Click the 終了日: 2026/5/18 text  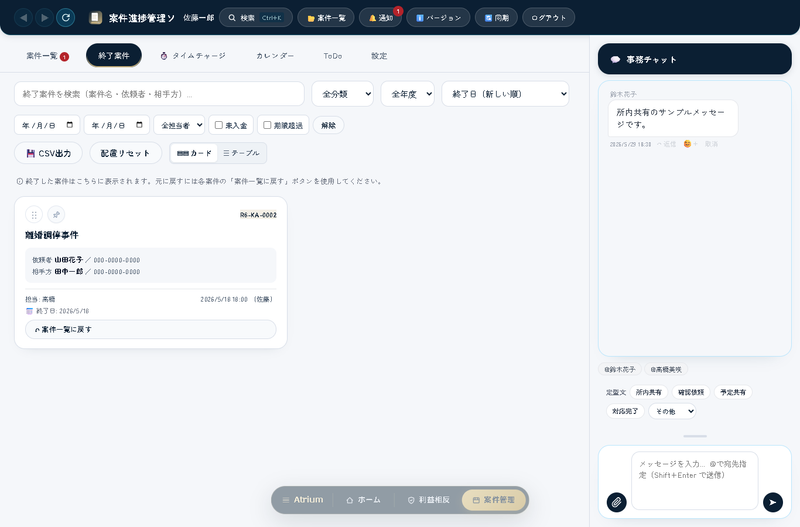click(62, 311)
